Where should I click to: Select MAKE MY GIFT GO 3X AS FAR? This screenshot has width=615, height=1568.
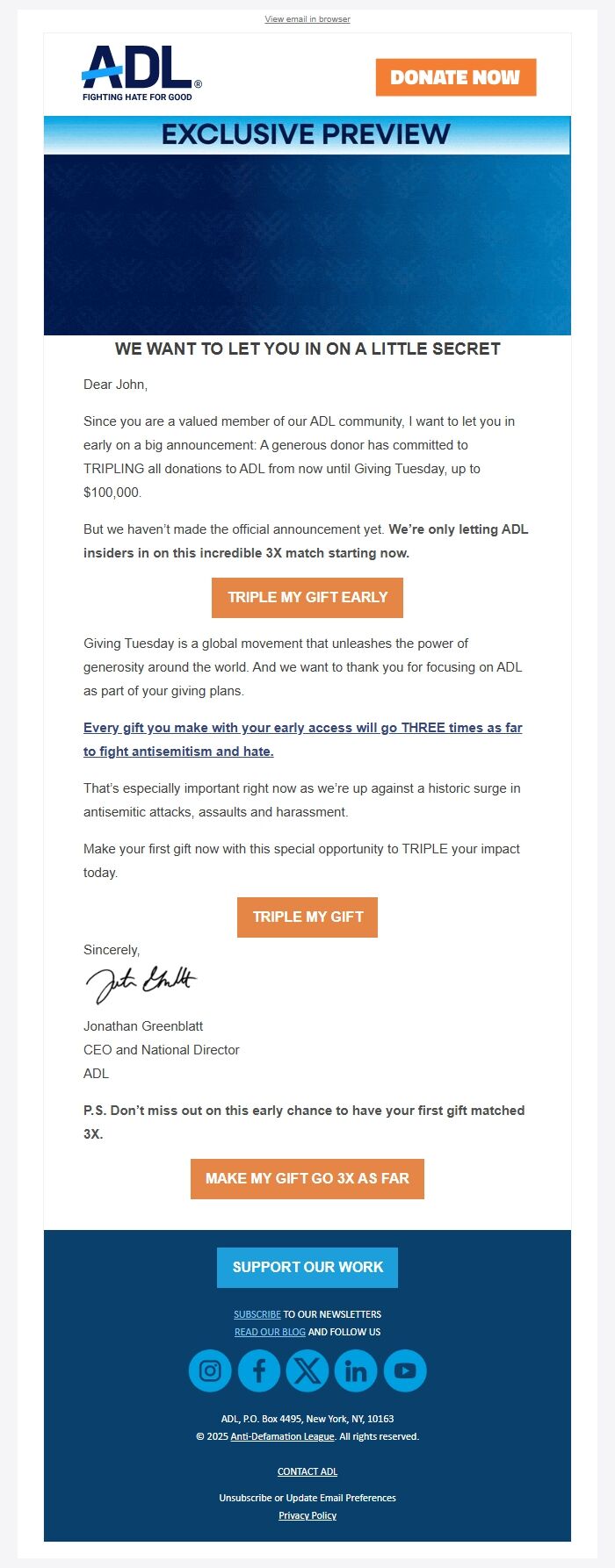click(x=307, y=1178)
